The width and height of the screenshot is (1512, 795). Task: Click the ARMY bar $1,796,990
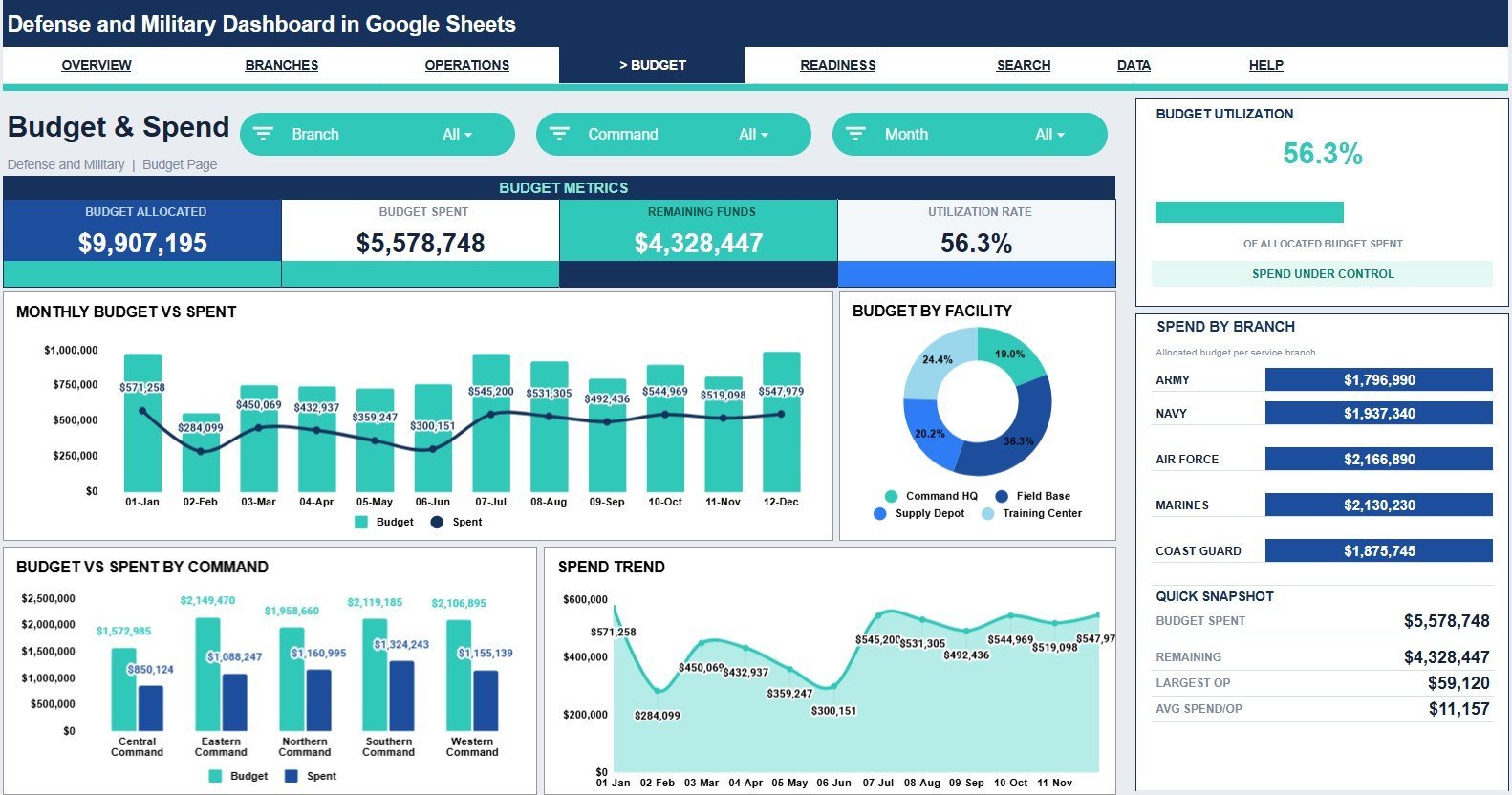click(x=1378, y=379)
